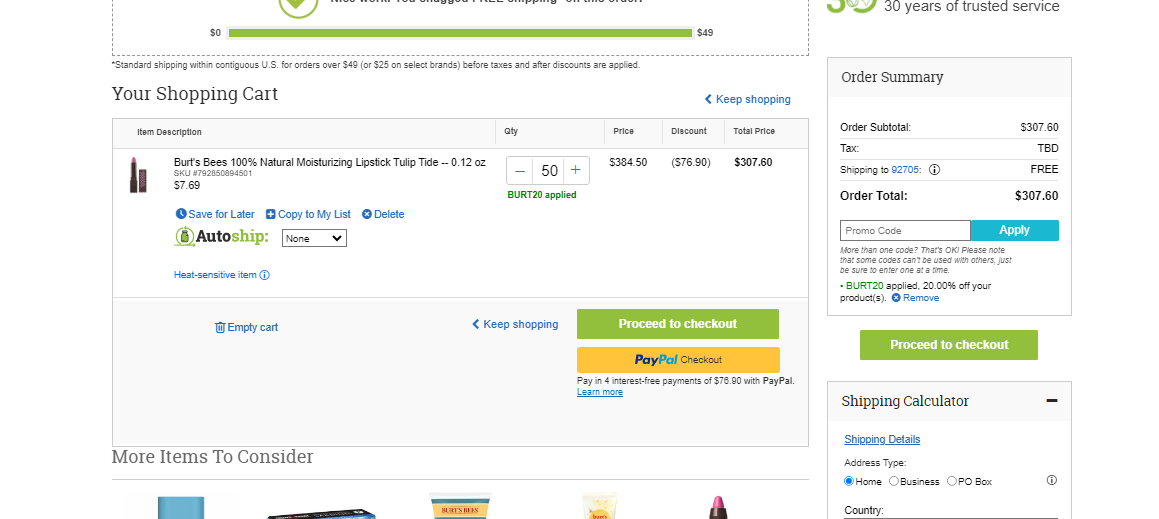Remove the BURT20 promo code
Viewport: 1159px width, 519px height.
[915, 298]
